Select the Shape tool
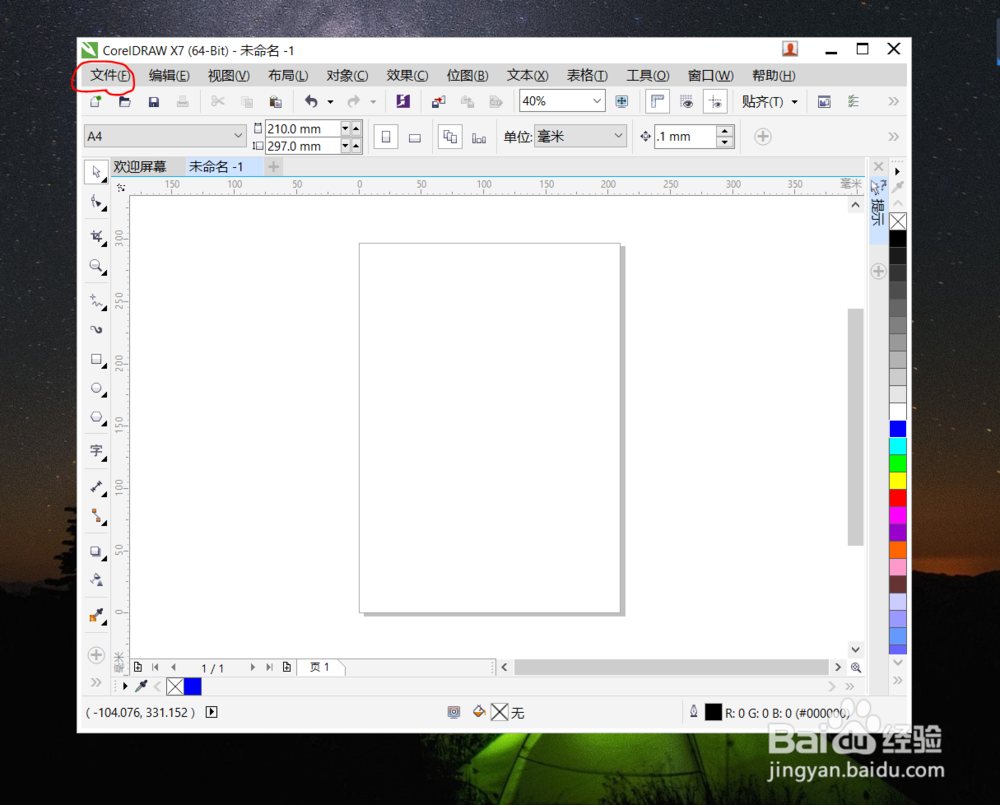The height and width of the screenshot is (805, 1000). tap(96, 202)
